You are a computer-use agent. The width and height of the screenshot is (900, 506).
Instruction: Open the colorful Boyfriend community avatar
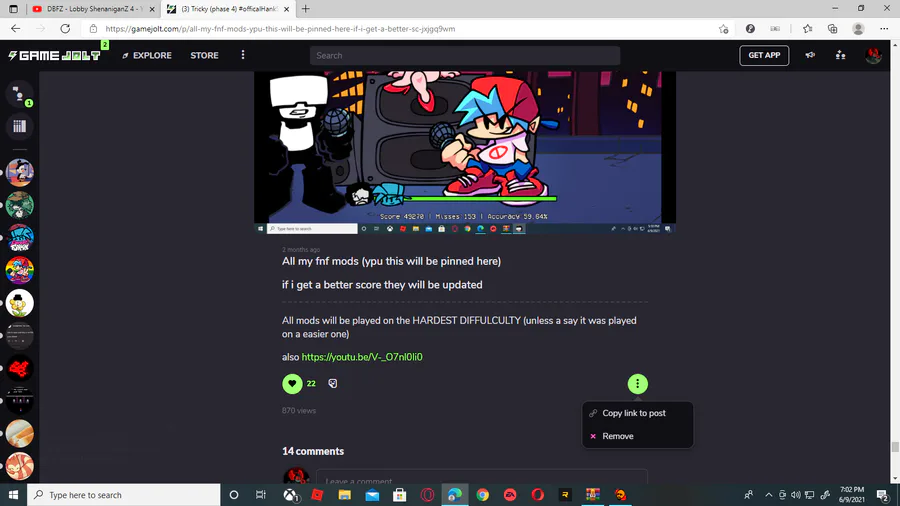tap(20, 270)
